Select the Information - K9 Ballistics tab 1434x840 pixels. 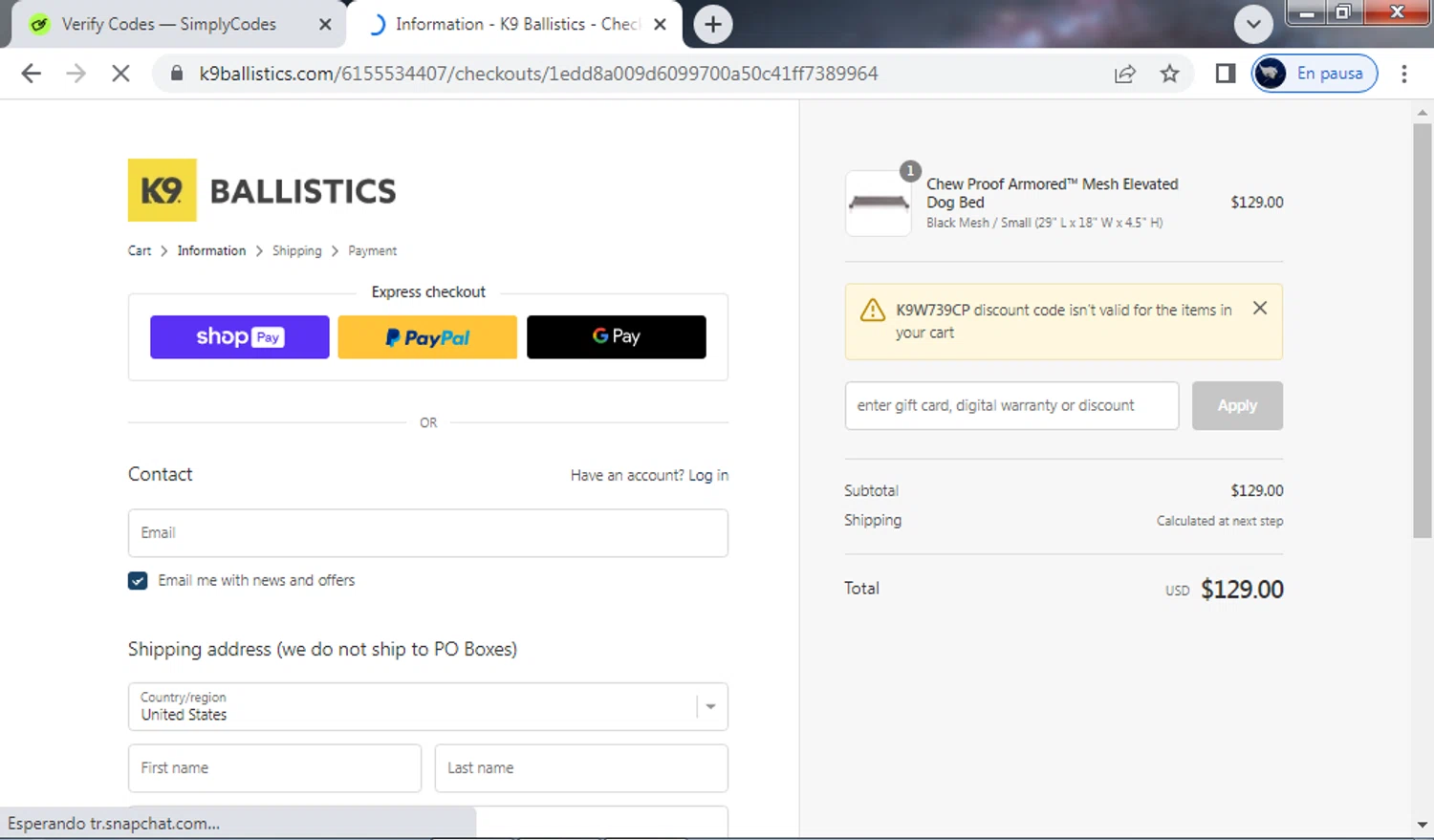coord(516,25)
